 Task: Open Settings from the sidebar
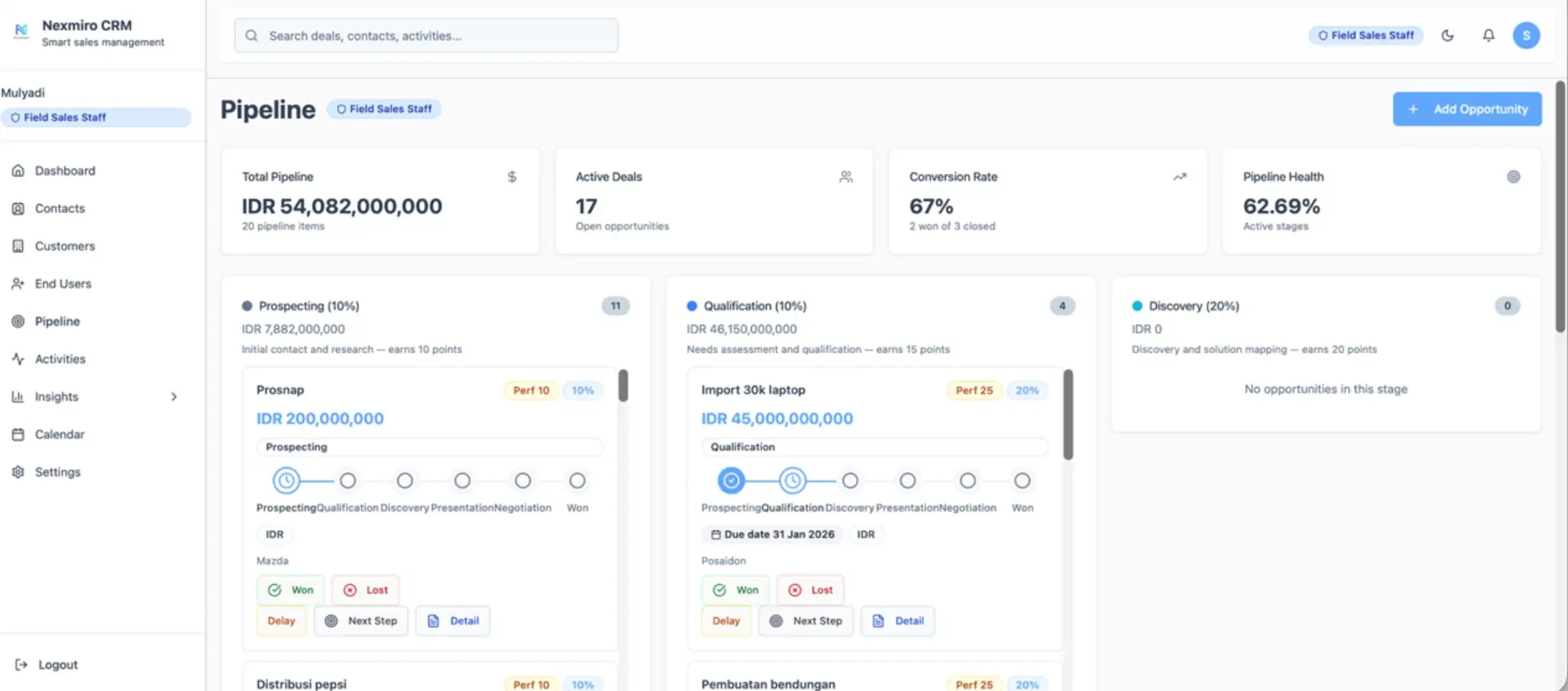57,472
